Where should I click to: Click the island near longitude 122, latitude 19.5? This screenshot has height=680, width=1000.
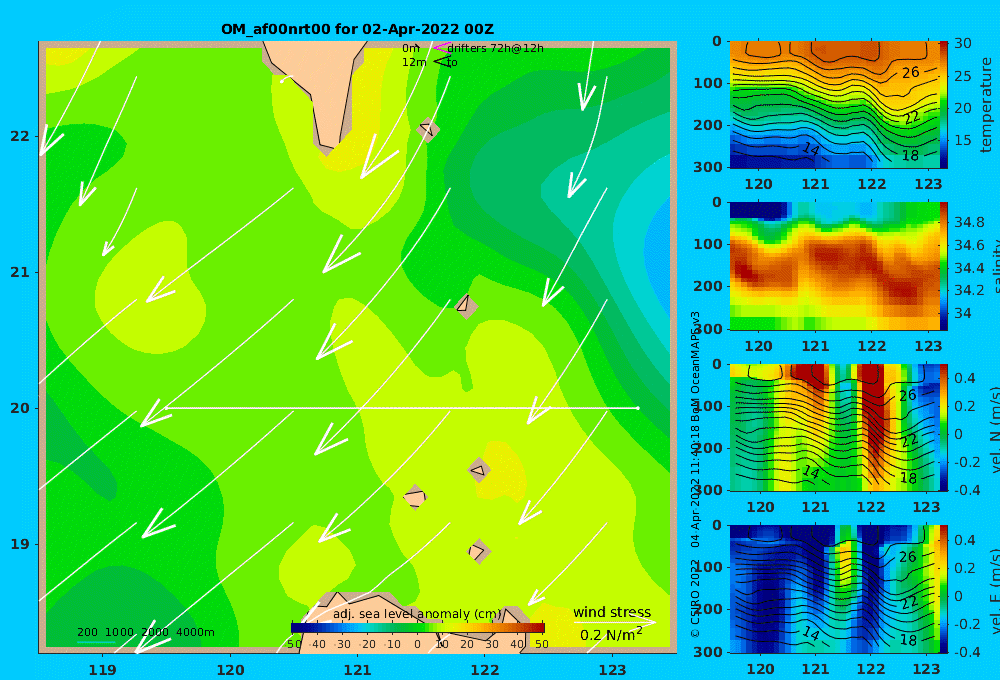479,471
